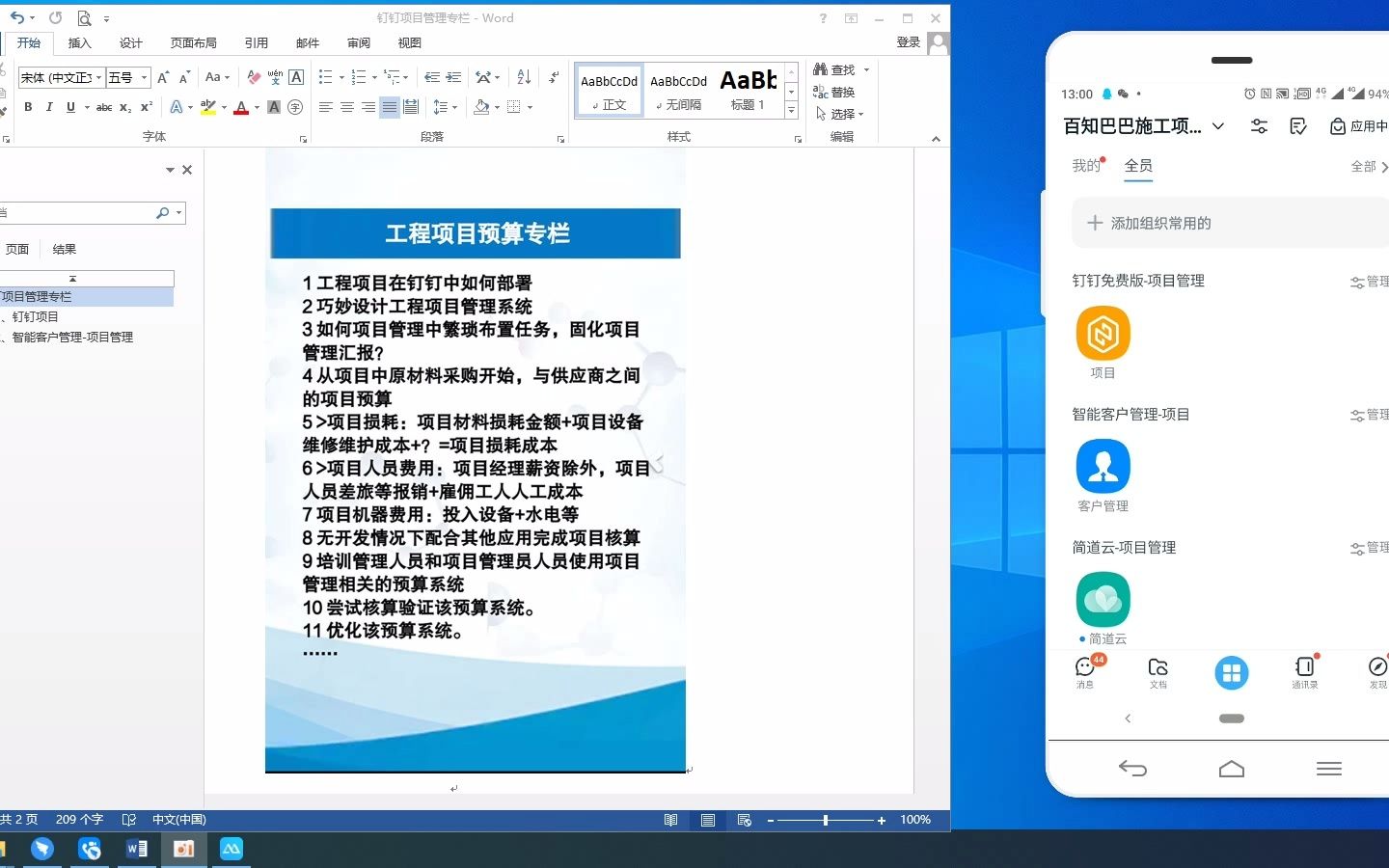Switch to 我的 tab in phone
Screen dimensions: 1389x868
click(x=1086, y=166)
